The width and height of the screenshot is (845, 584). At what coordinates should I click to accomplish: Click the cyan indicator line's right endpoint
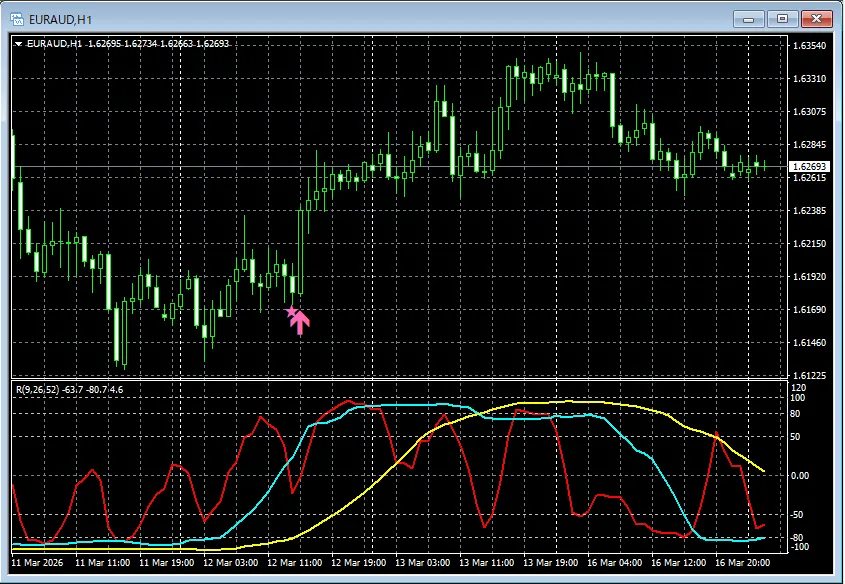pos(765,538)
